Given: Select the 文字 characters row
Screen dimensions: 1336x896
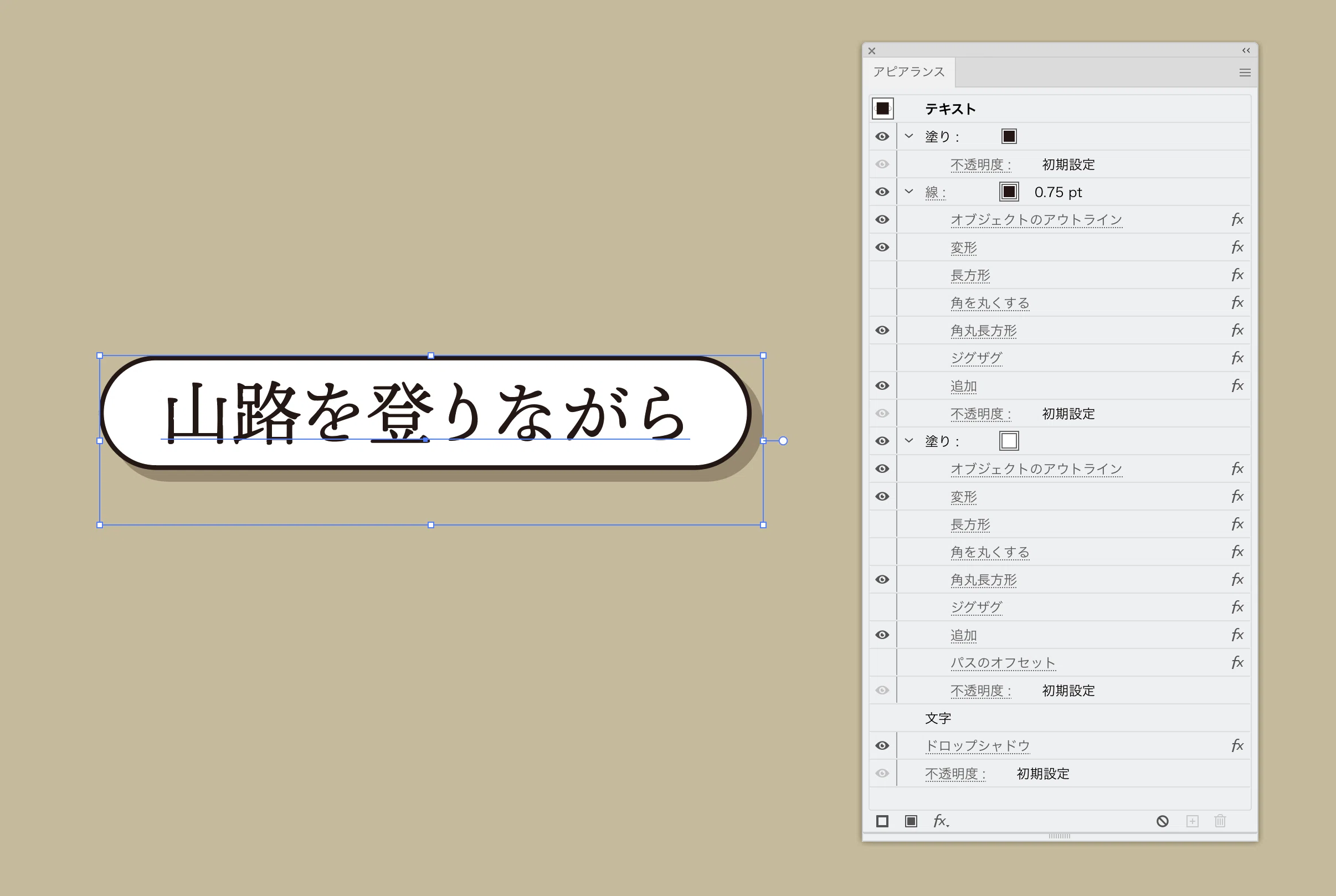Looking at the screenshot, I should (x=1060, y=718).
